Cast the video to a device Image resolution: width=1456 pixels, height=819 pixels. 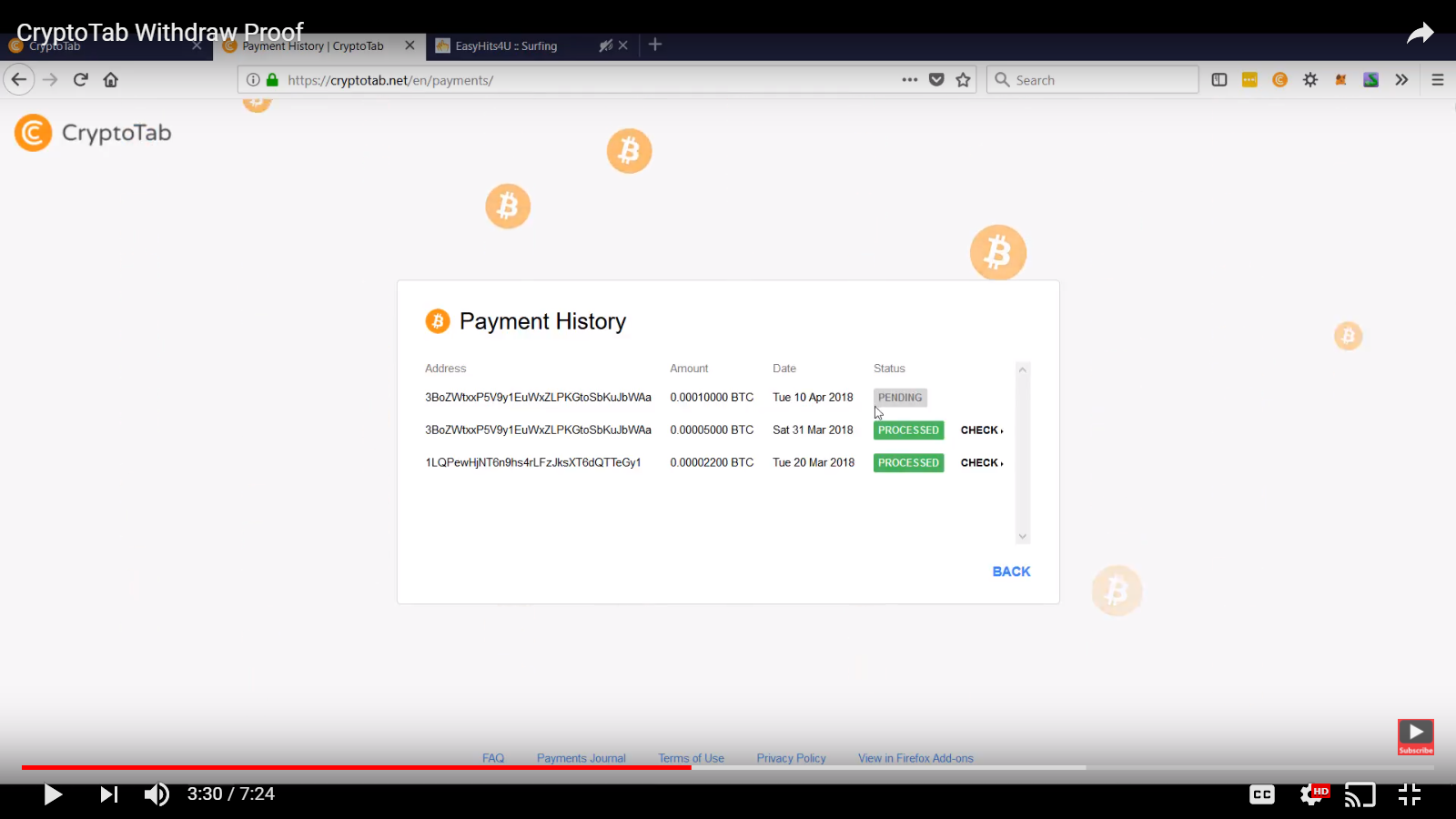[x=1360, y=794]
